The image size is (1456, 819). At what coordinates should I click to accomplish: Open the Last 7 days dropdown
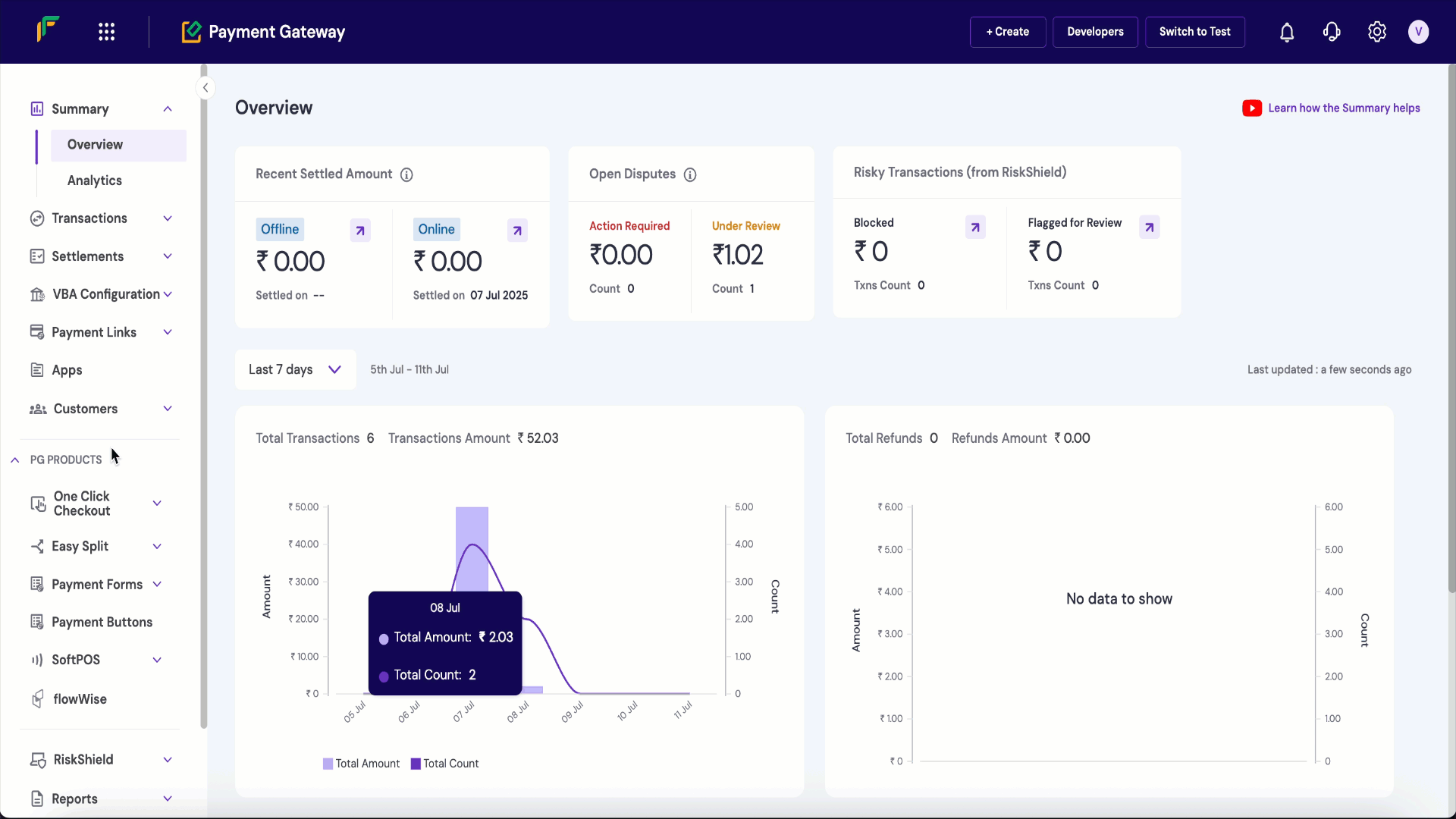point(295,369)
